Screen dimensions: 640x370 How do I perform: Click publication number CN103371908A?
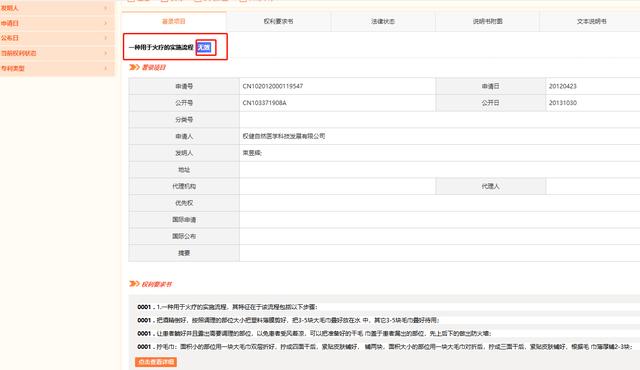click(264, 103)
